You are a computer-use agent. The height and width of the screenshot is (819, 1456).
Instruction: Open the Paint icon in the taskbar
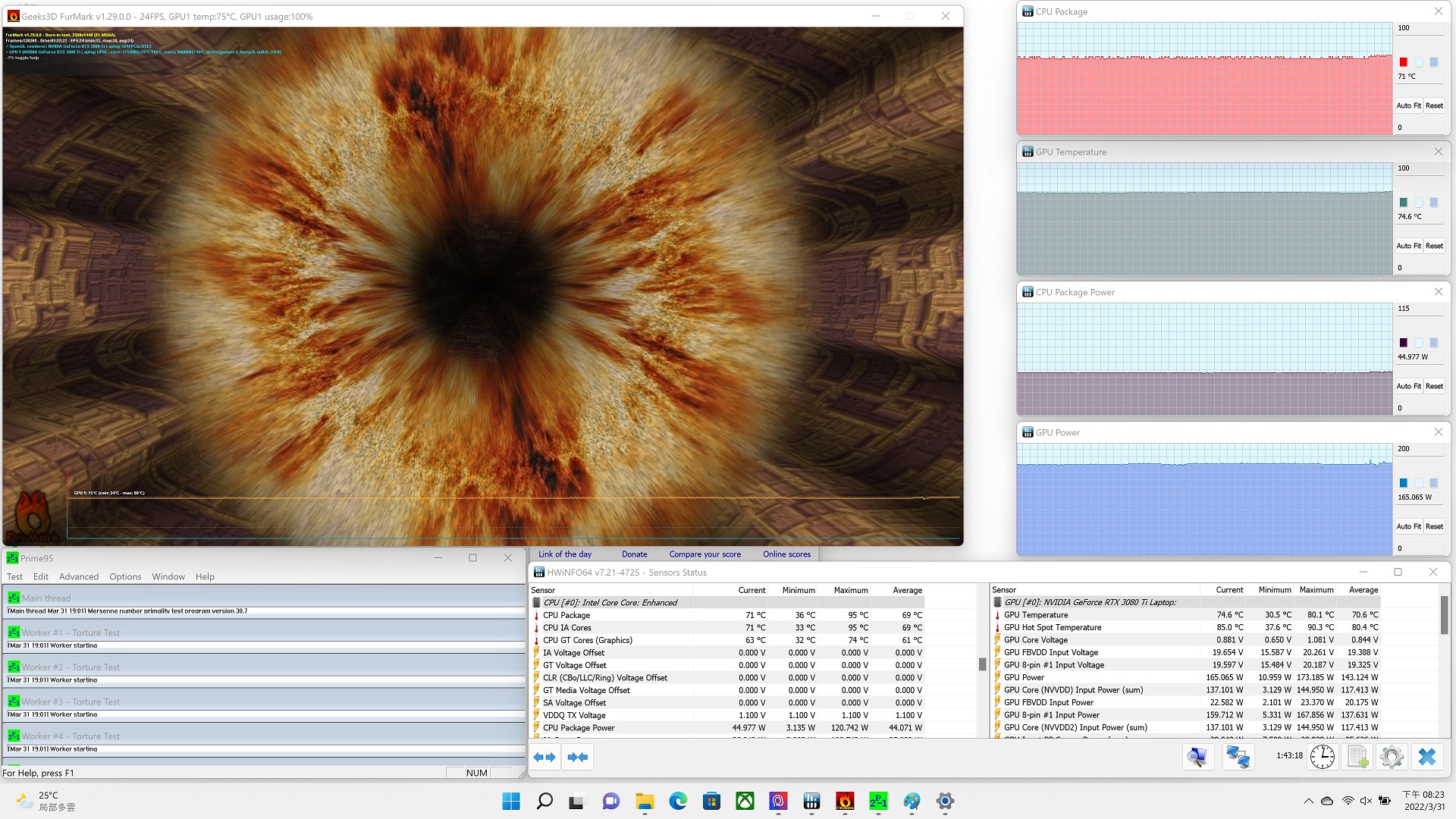click(912, 801)
